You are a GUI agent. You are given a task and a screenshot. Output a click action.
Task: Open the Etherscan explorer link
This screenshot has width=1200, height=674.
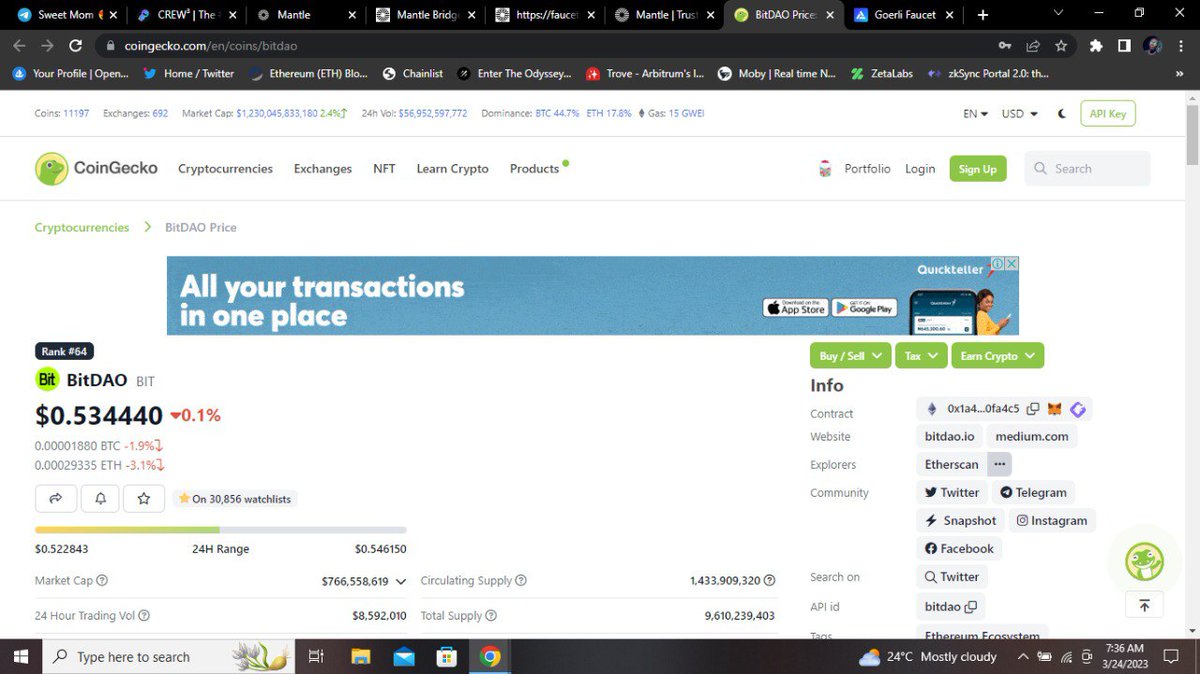951,464
